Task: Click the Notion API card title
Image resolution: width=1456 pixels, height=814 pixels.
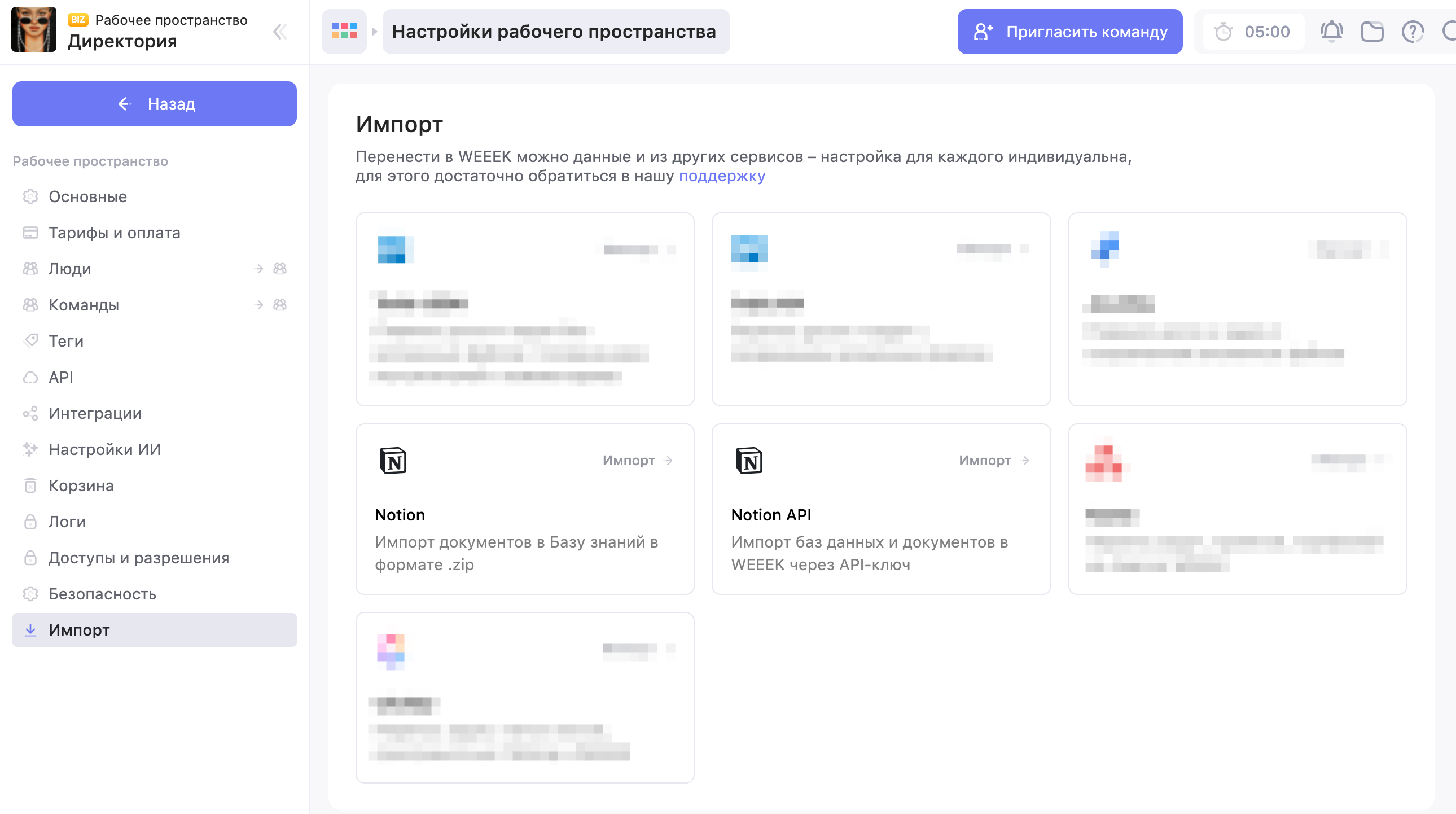Action: click(x=771, y=515)
